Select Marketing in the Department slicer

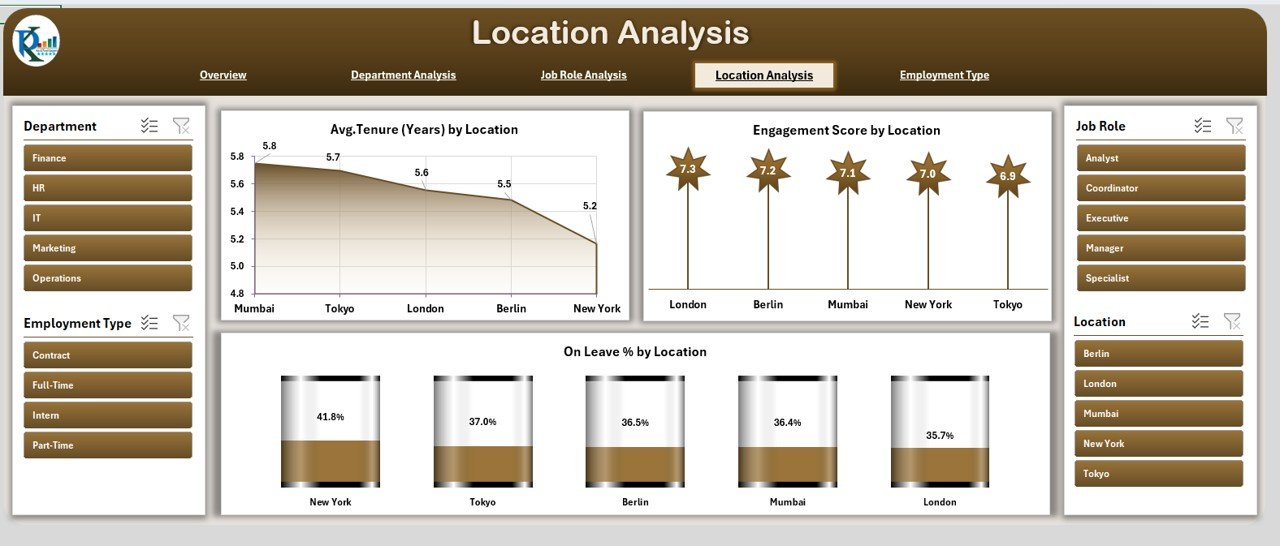(108, 248)
